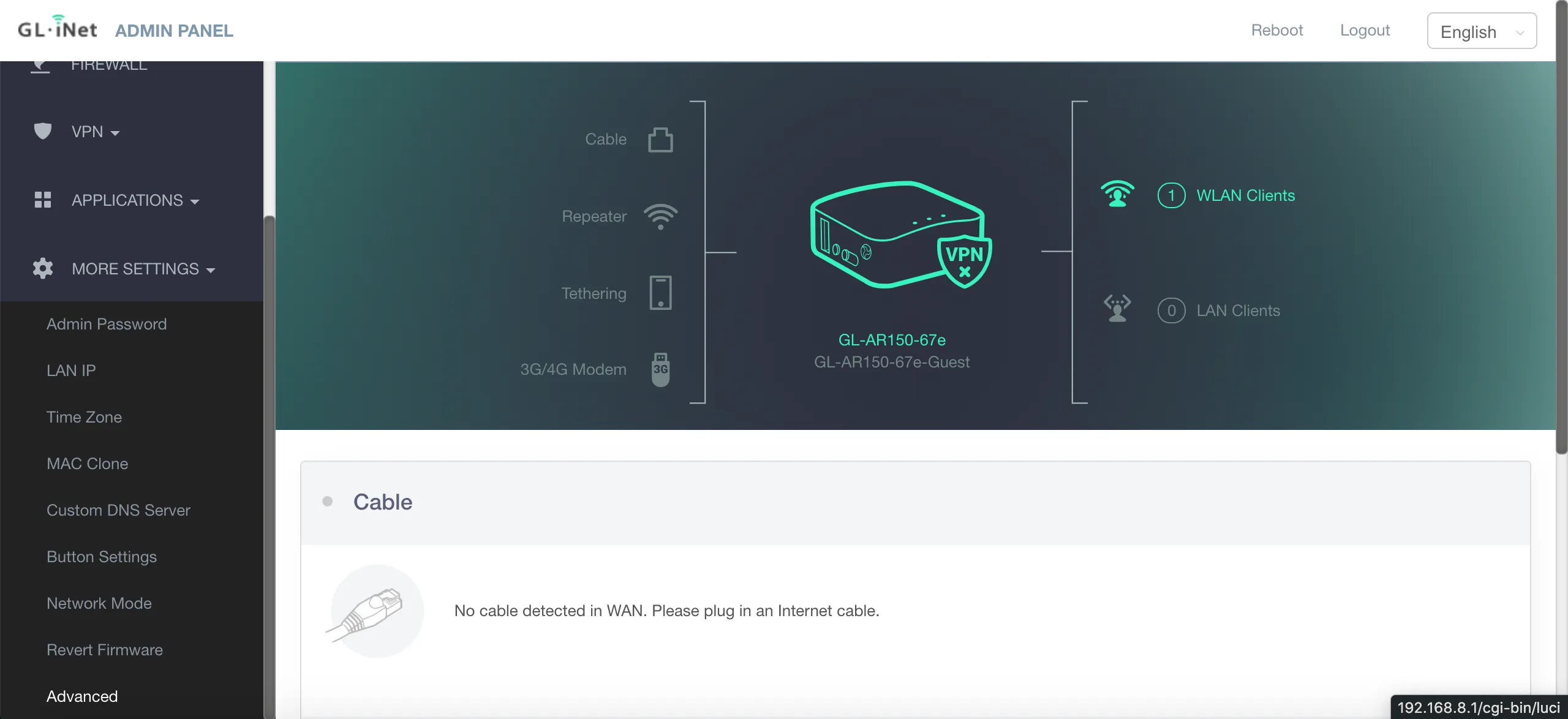Open Time Zone settings
Image resolution: width=1568 pixels, height=719 pixels.
tap(84, 417)
